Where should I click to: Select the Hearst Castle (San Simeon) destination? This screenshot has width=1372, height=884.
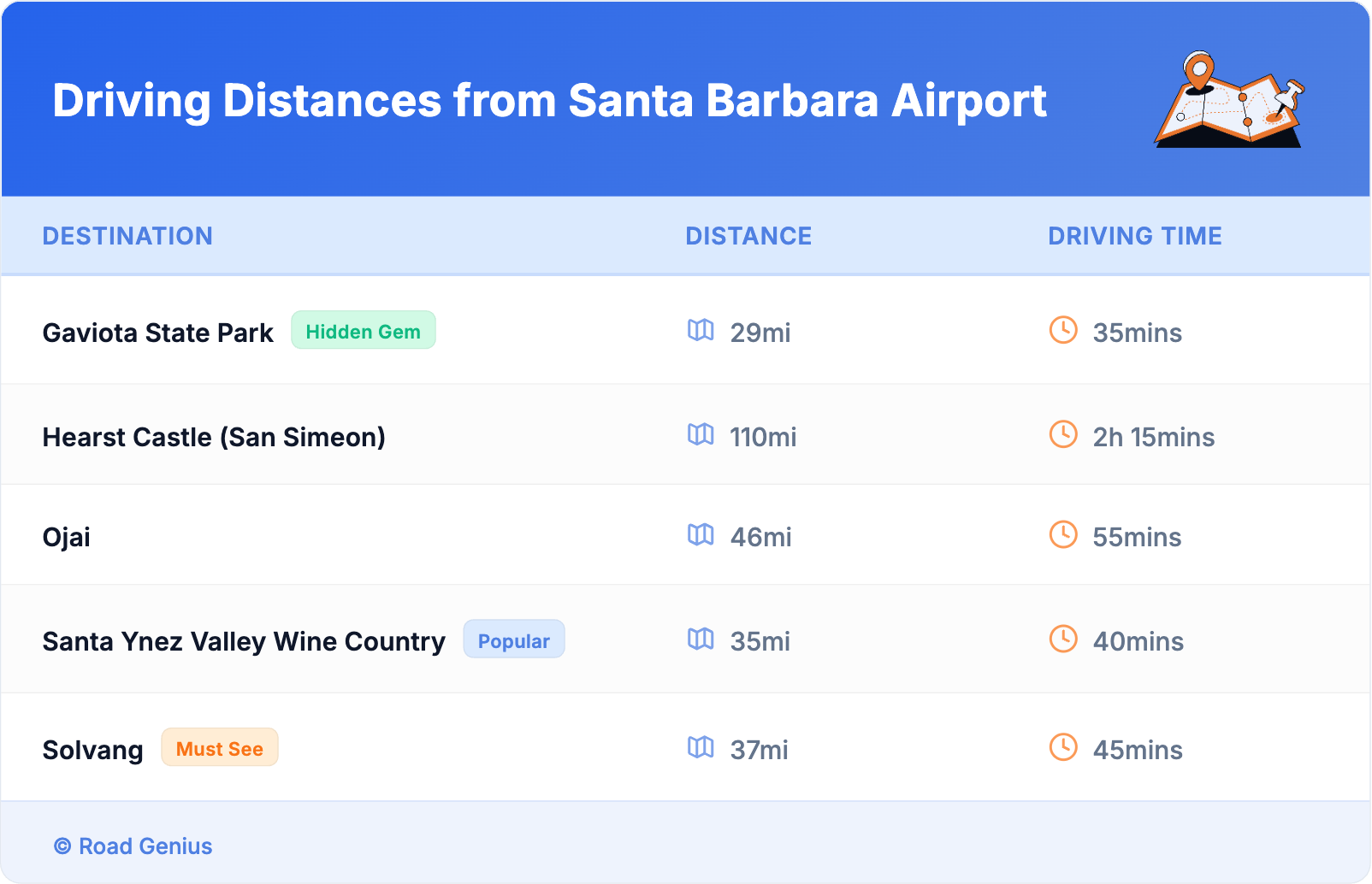pyautogui.click(x=214, y=437)
